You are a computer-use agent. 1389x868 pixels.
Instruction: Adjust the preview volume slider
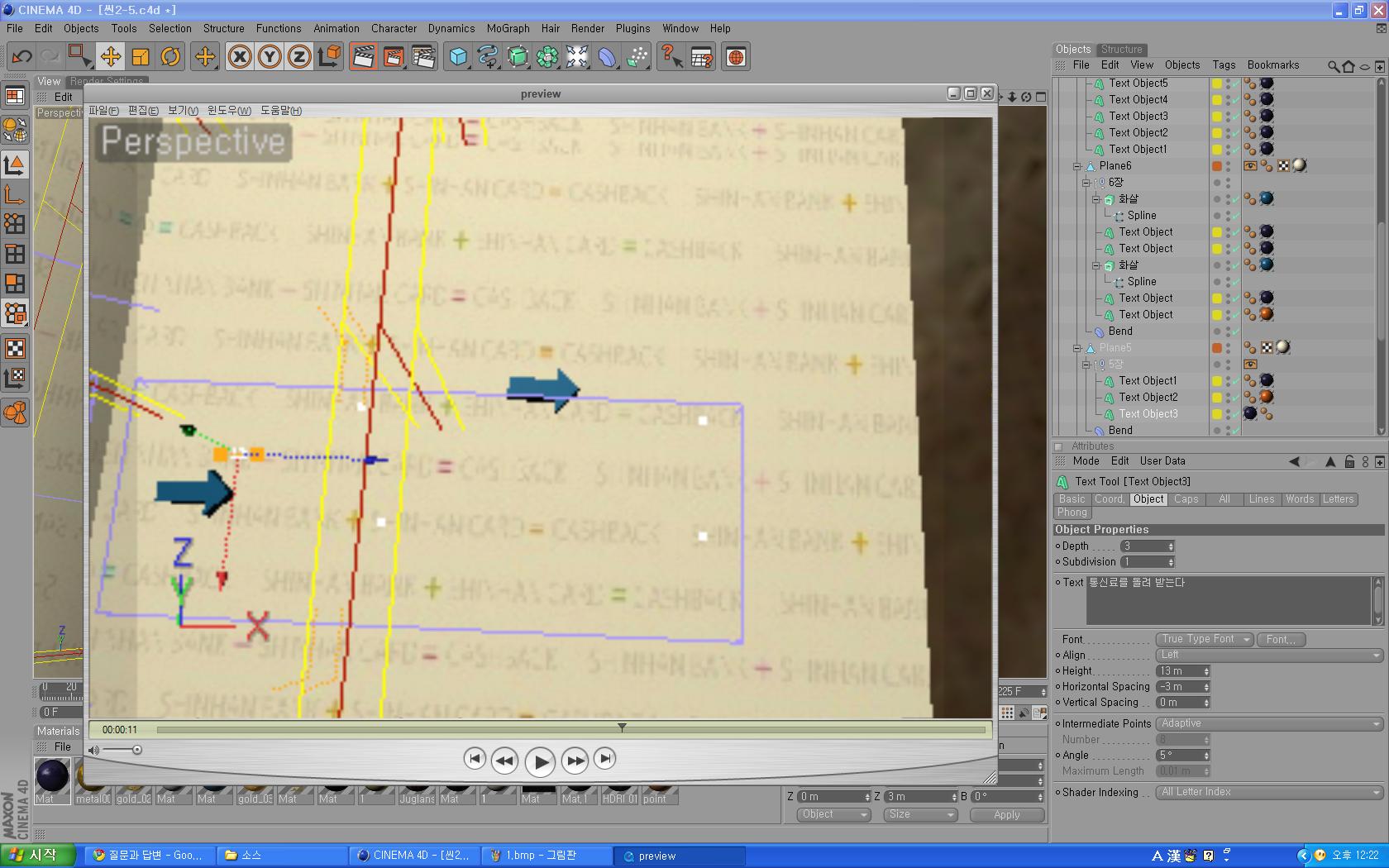121,750
